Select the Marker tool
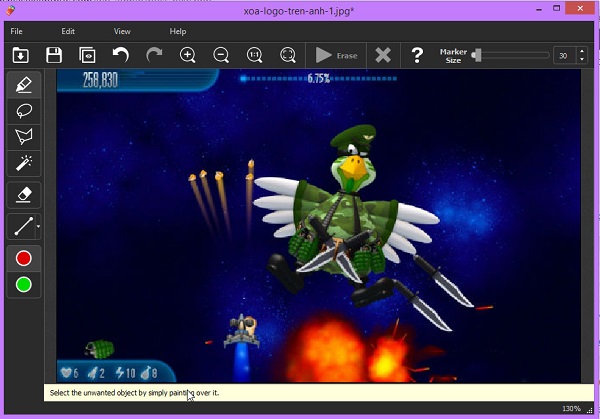The width and height of the screenshot is (600, 419). point(24,85)
